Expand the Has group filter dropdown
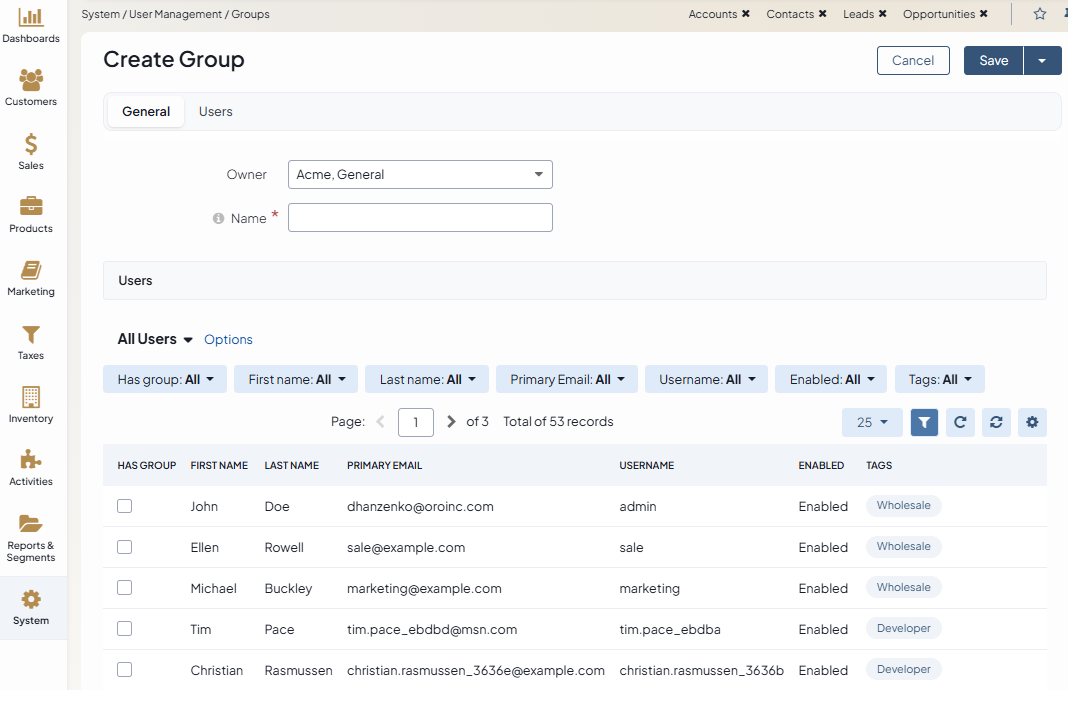 click(x=165, y=380)
